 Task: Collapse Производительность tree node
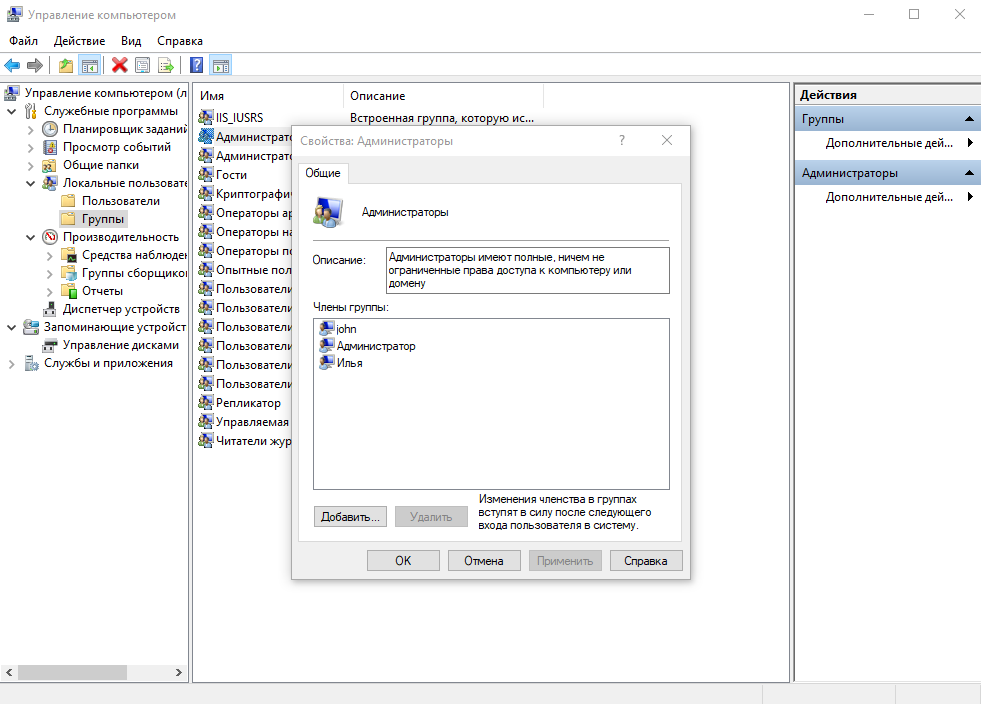[x=31, y=238]
